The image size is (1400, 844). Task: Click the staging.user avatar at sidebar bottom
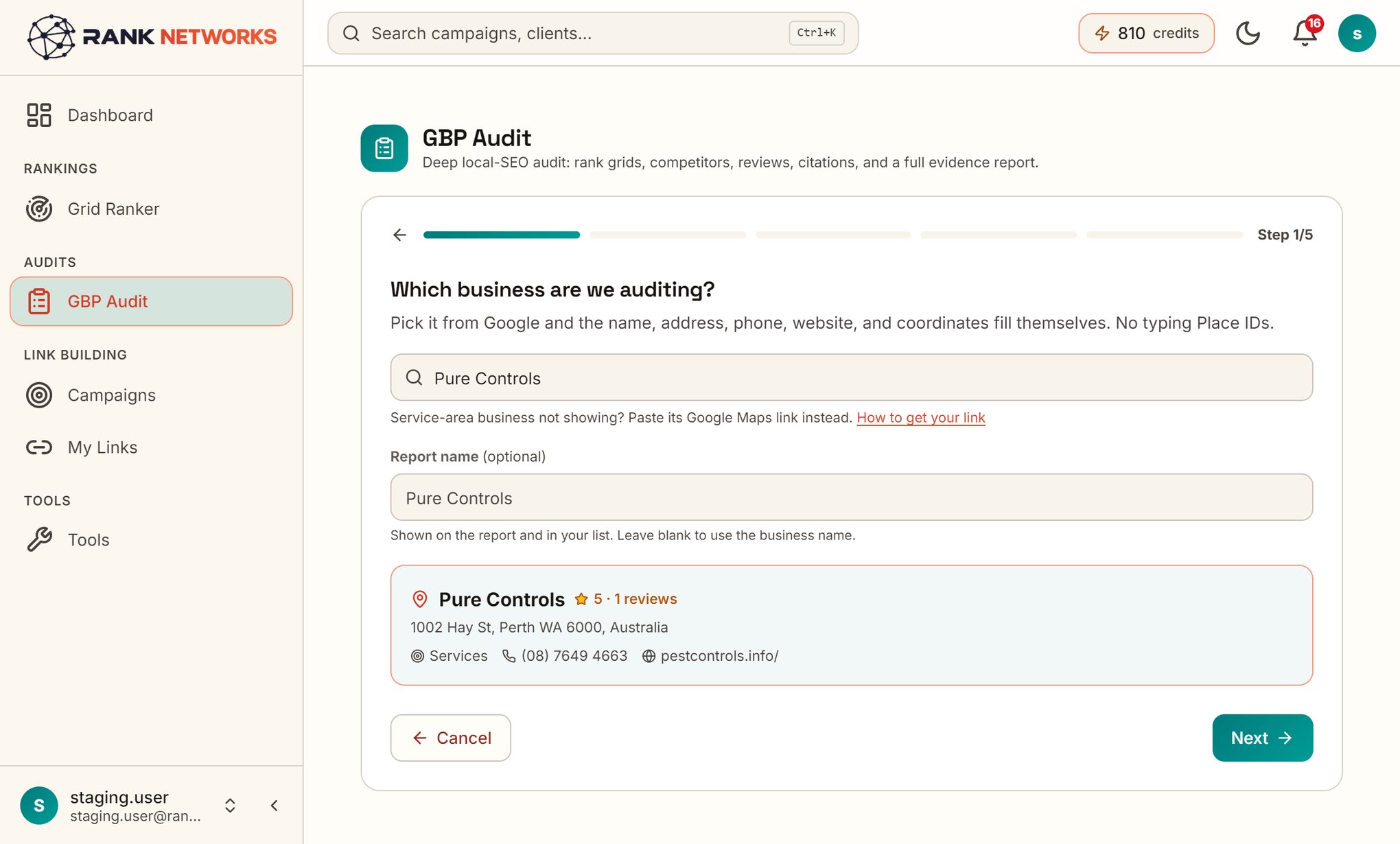click(39, 806)
